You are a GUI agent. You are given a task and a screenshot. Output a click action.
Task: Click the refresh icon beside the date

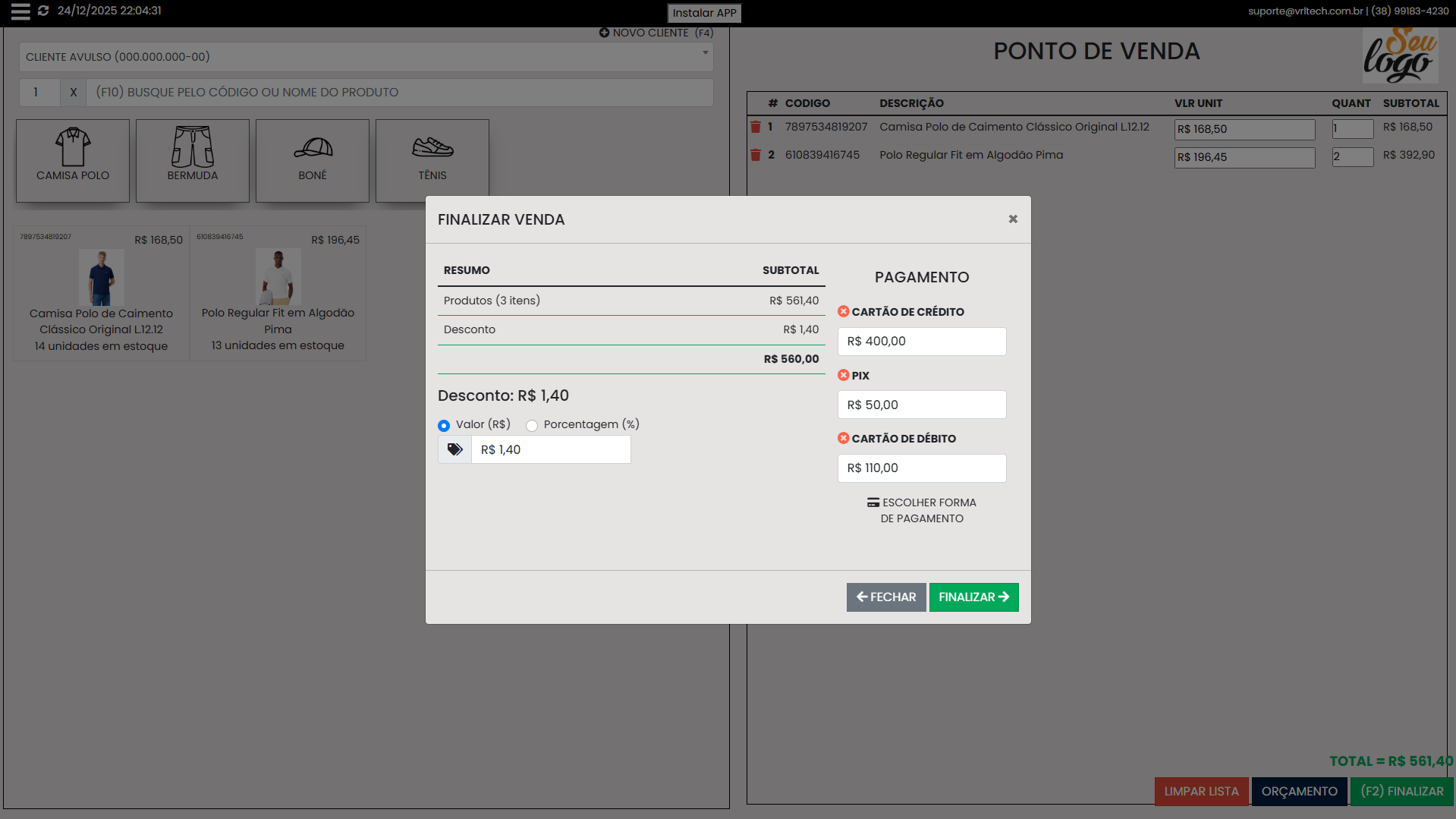[x=43, y=11]
